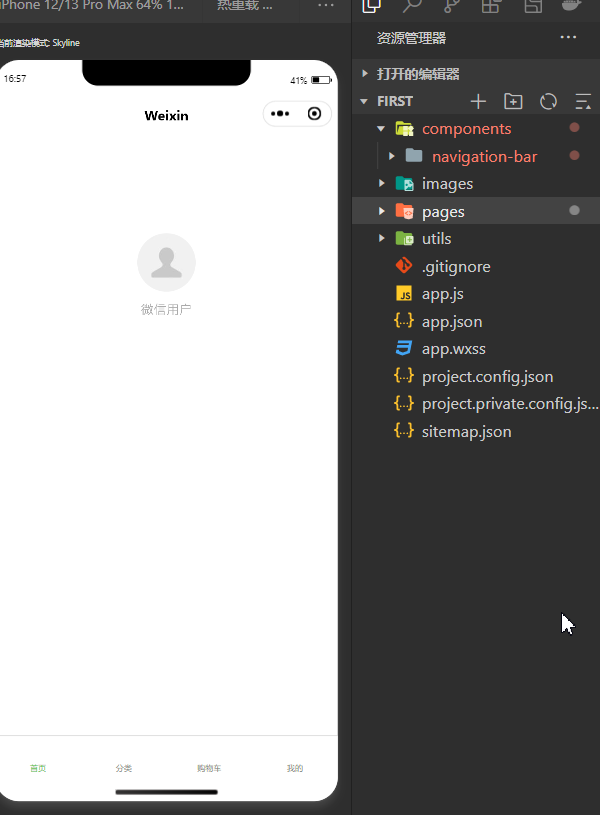Click the pages folder status dot
The image size is (600, 815).
pyautogui.click(x=574, y=210)
